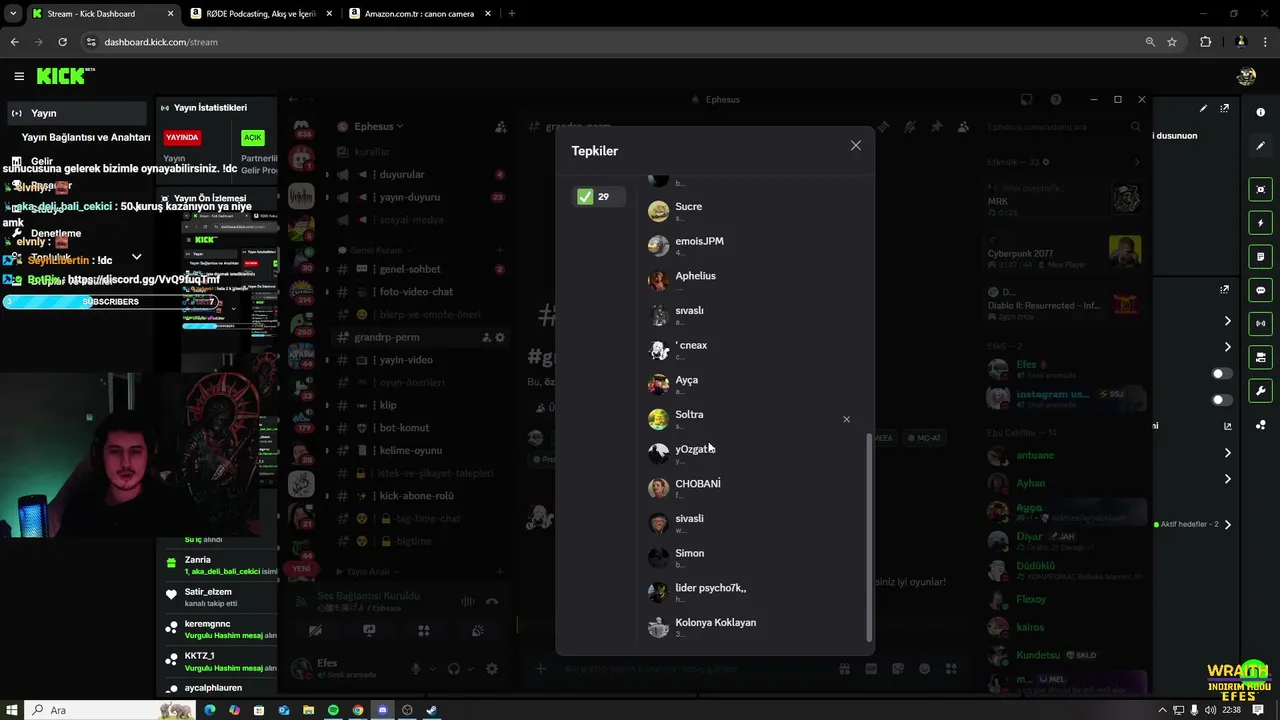Disconnect from the Discord voice call

(492, 601)
